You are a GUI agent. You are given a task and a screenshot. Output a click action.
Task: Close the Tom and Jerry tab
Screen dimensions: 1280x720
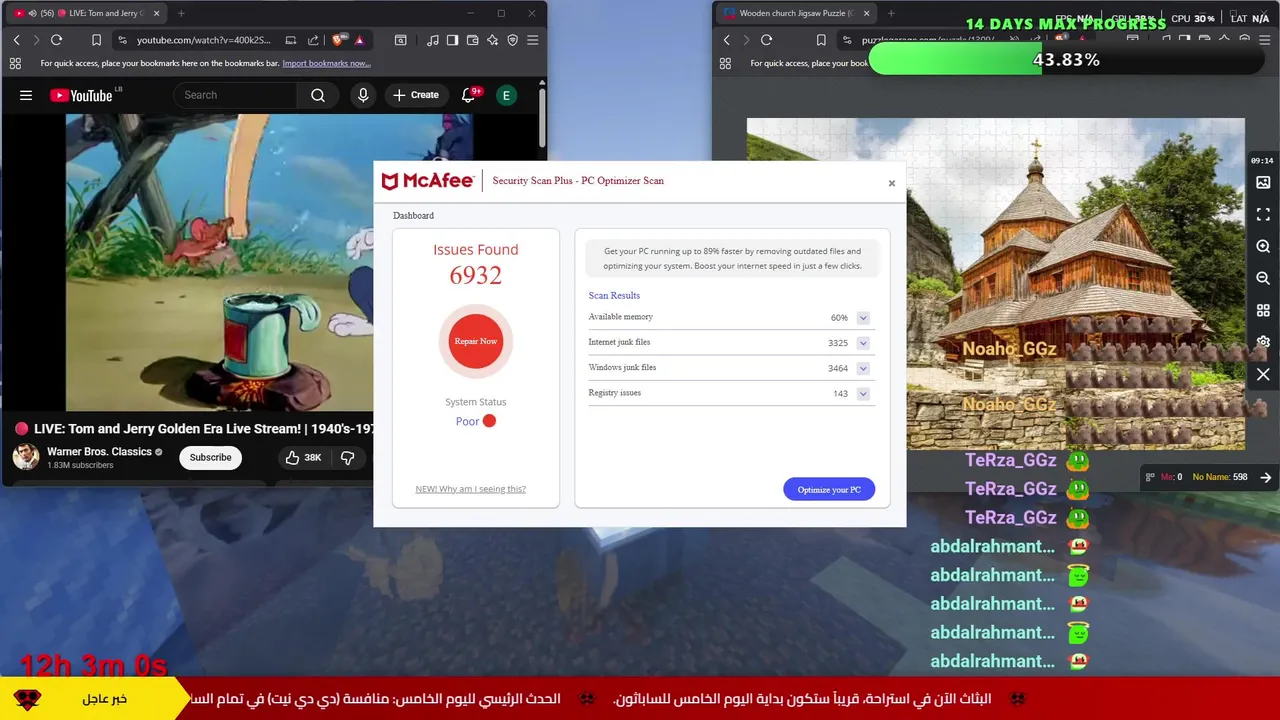pyautogui.click(x=157, y=13)
